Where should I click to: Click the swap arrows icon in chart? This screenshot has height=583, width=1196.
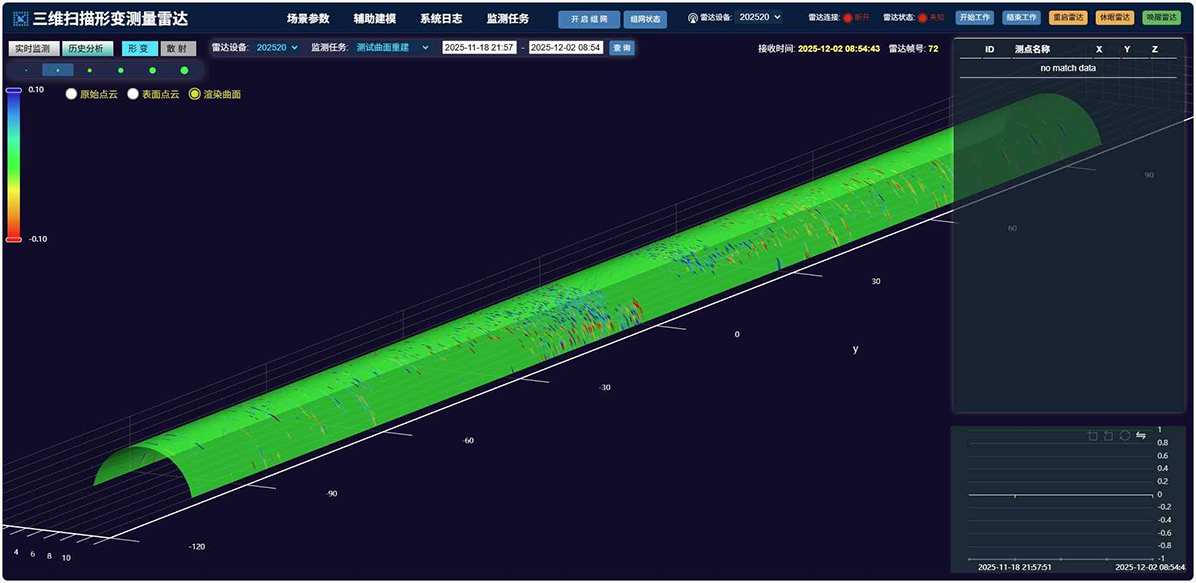[x=1141, y=436]
